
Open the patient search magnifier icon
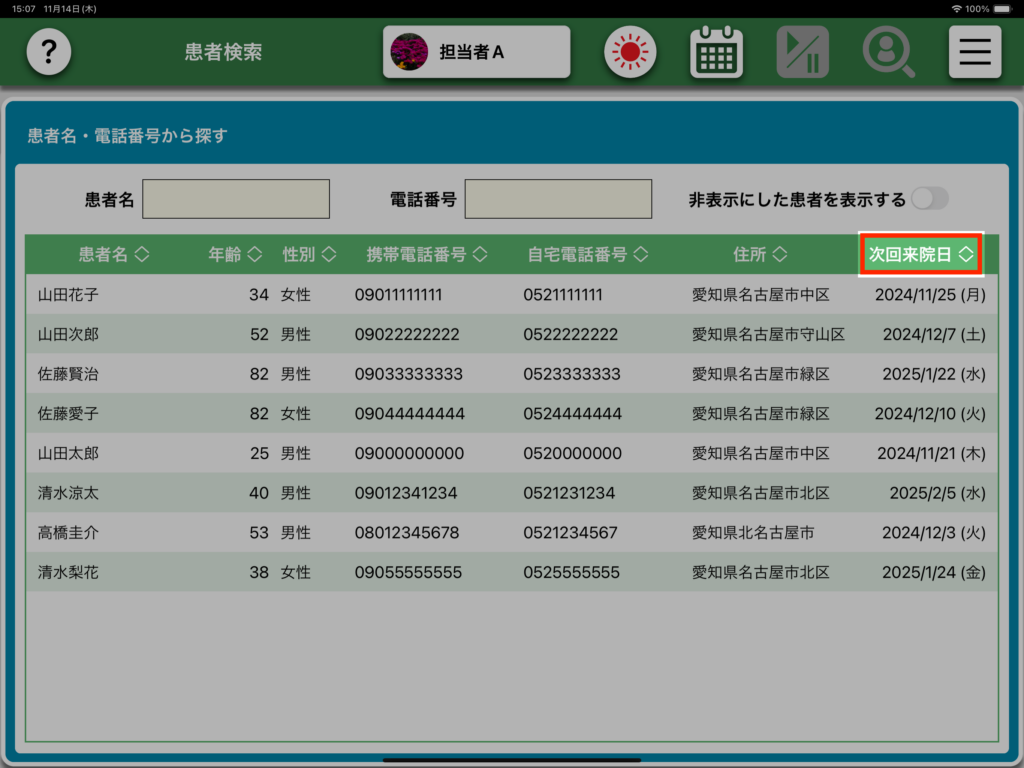point(888,52)
